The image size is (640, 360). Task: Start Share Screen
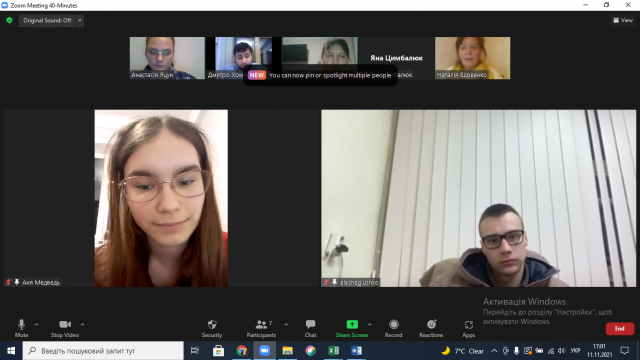352,328
